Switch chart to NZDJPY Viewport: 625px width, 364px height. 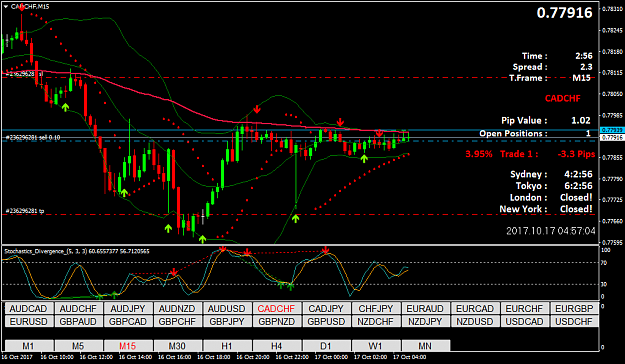pyautogui.click(x=425, y=321)
